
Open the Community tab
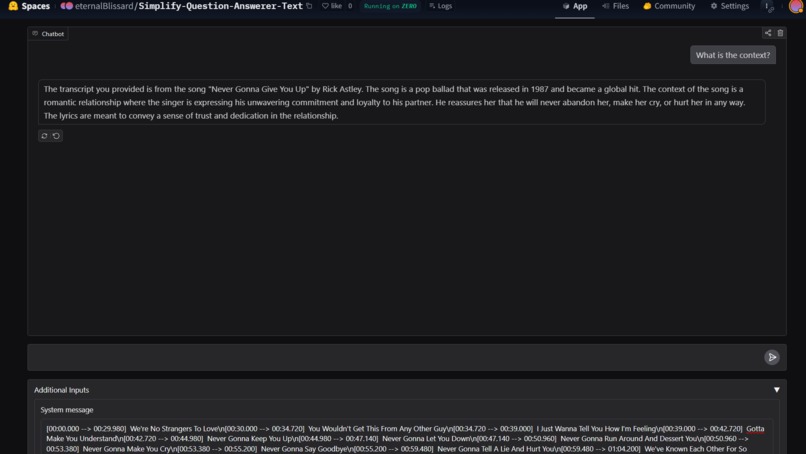[669, 6]
